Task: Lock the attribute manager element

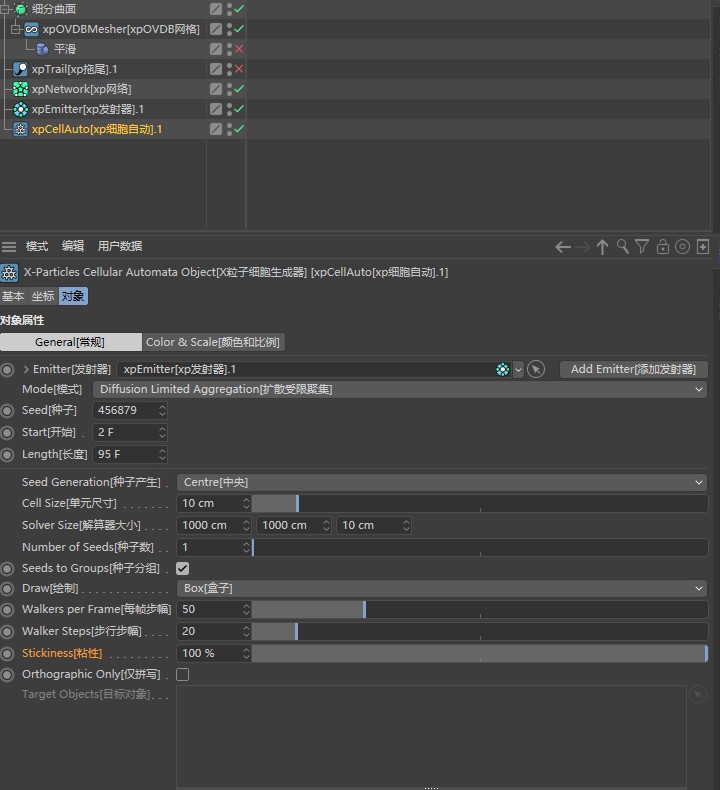Action: pos(663,246)
